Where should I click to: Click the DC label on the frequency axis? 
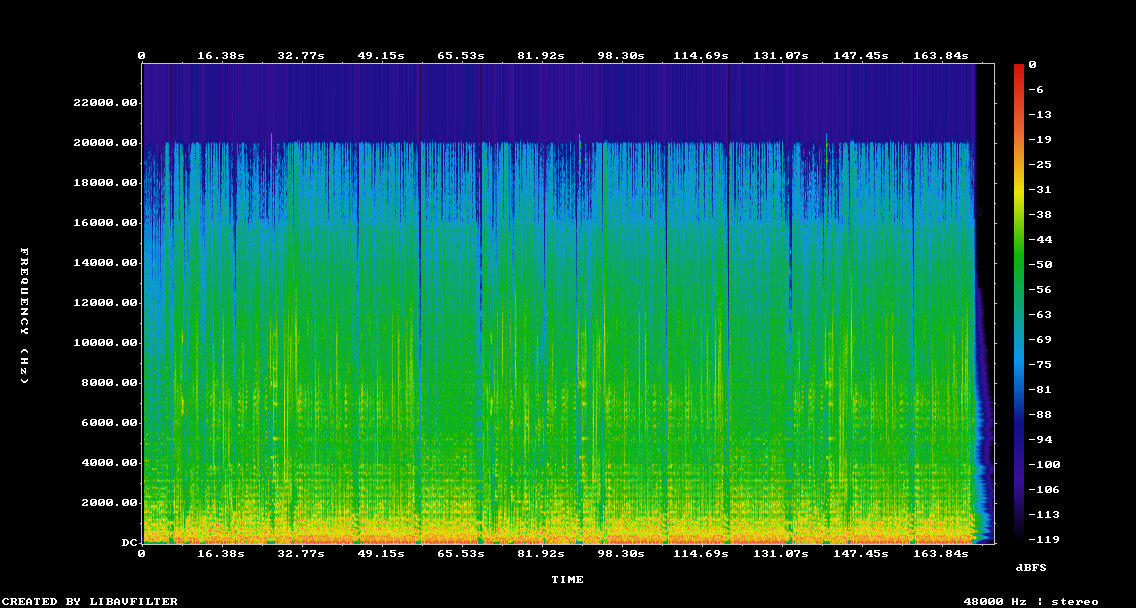coord(129,541)
